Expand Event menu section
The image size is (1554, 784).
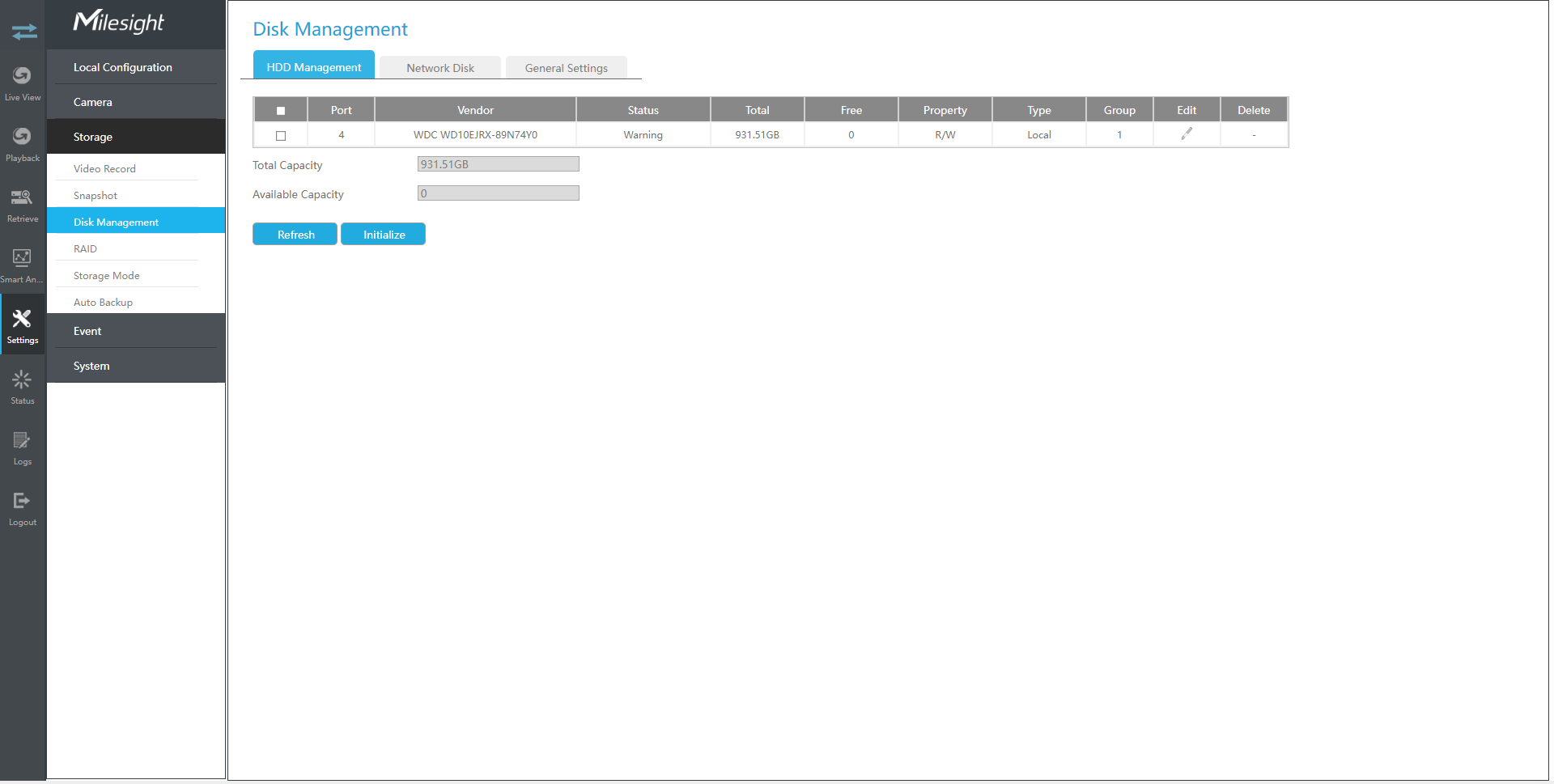click(136, 331)
